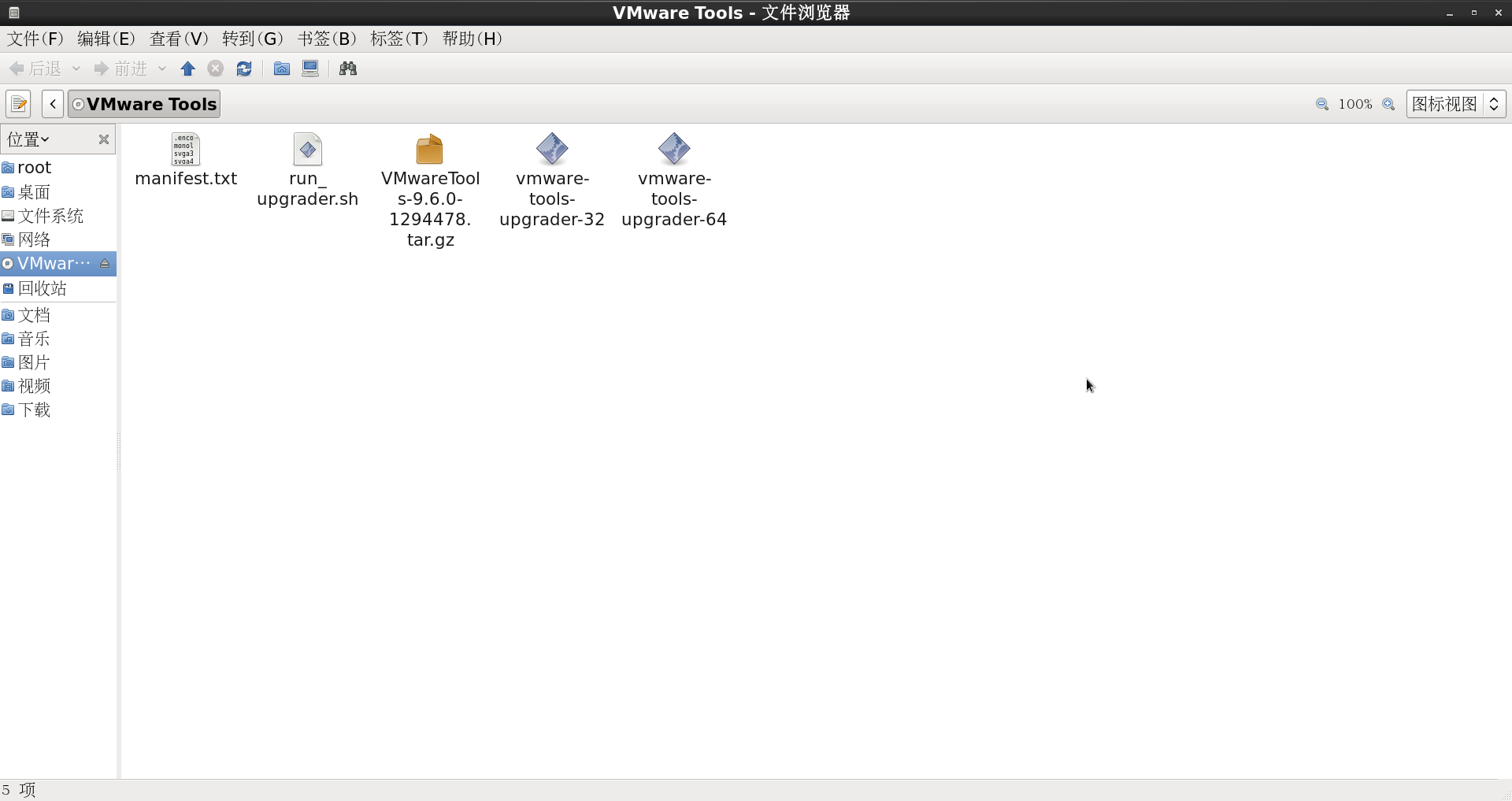Image resolution: width=1512 pixels, height=801 pixels.
Task: Show previous path buttons with left chevron
Action: (x=53, y=104)
